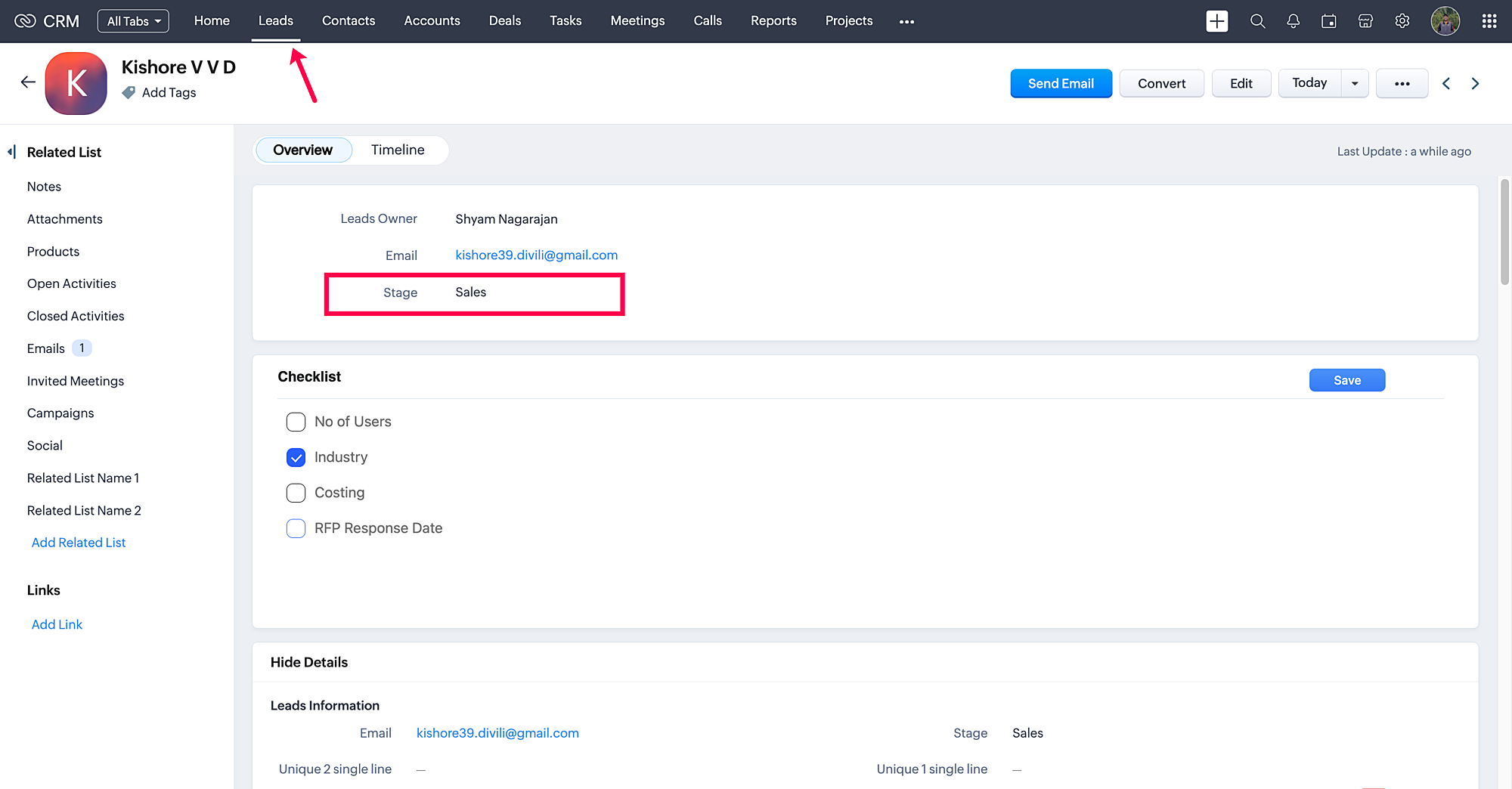Open the Deals module tab
Viewport: 1512px width, 789px height.
504,21
